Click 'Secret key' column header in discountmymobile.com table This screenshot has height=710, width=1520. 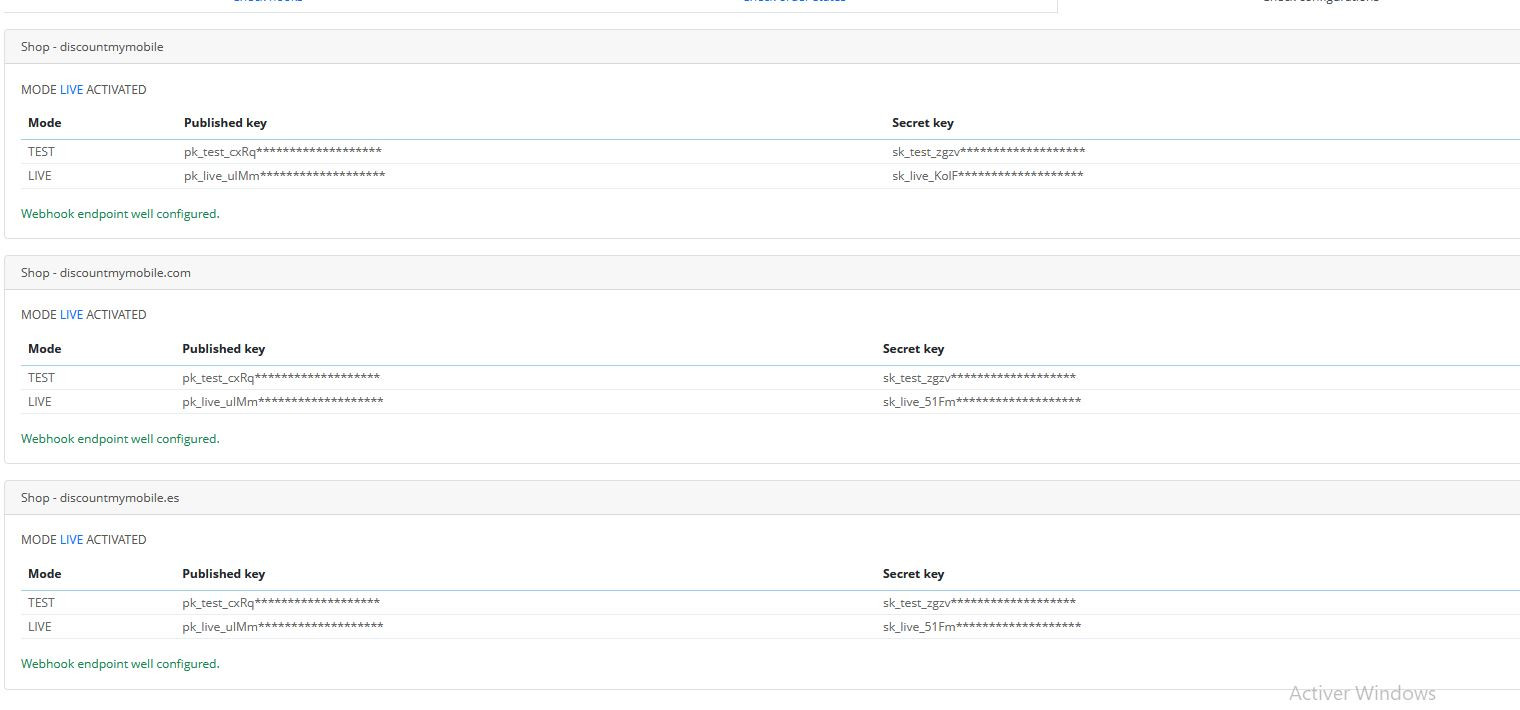click(913, 349)
